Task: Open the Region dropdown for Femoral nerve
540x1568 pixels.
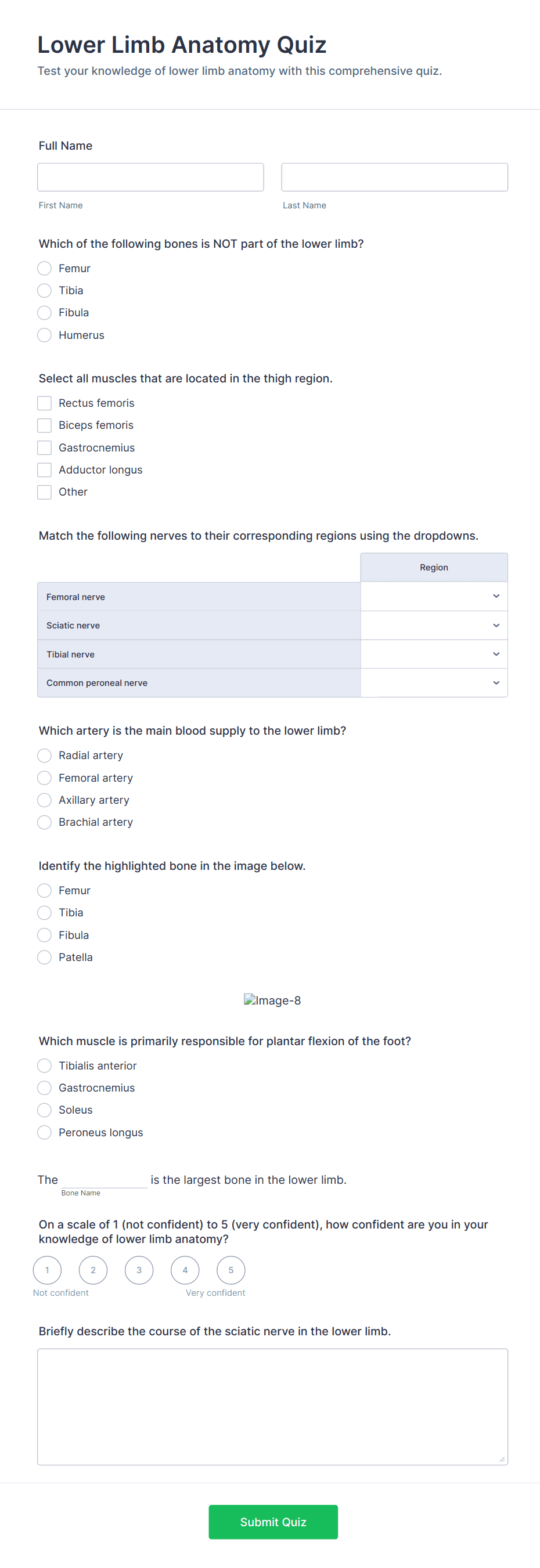Action: pos(434,596)
